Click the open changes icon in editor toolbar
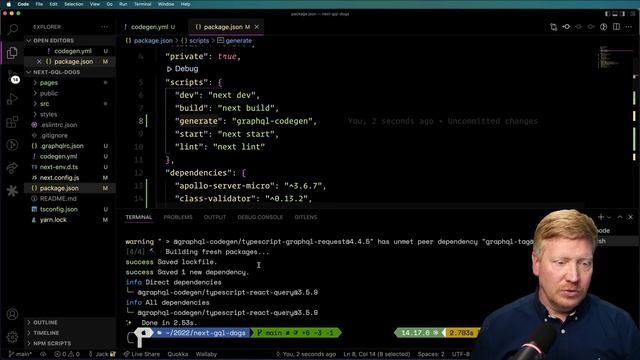This screenshot has width=640, height=360. click(553, 27)
